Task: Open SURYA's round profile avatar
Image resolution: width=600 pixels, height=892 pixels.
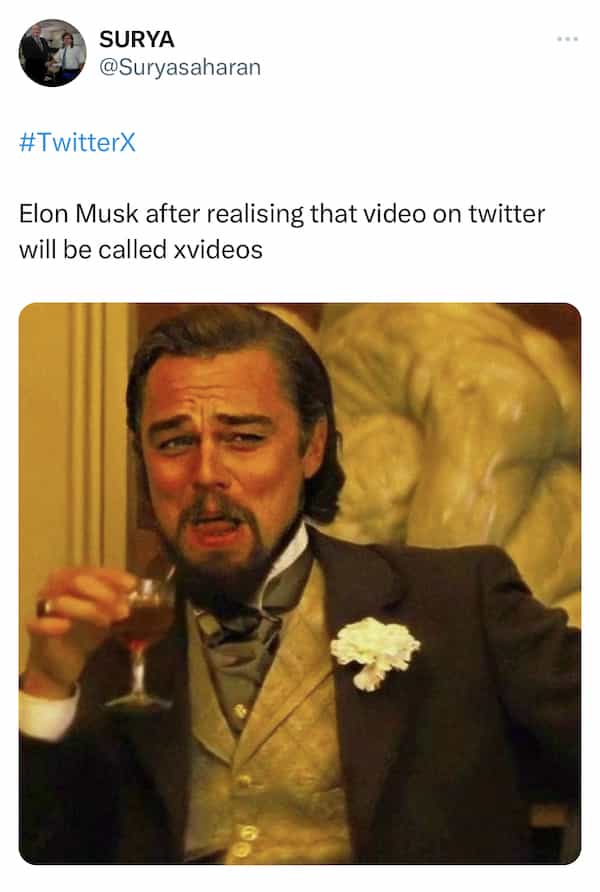Action: [52, 52]
